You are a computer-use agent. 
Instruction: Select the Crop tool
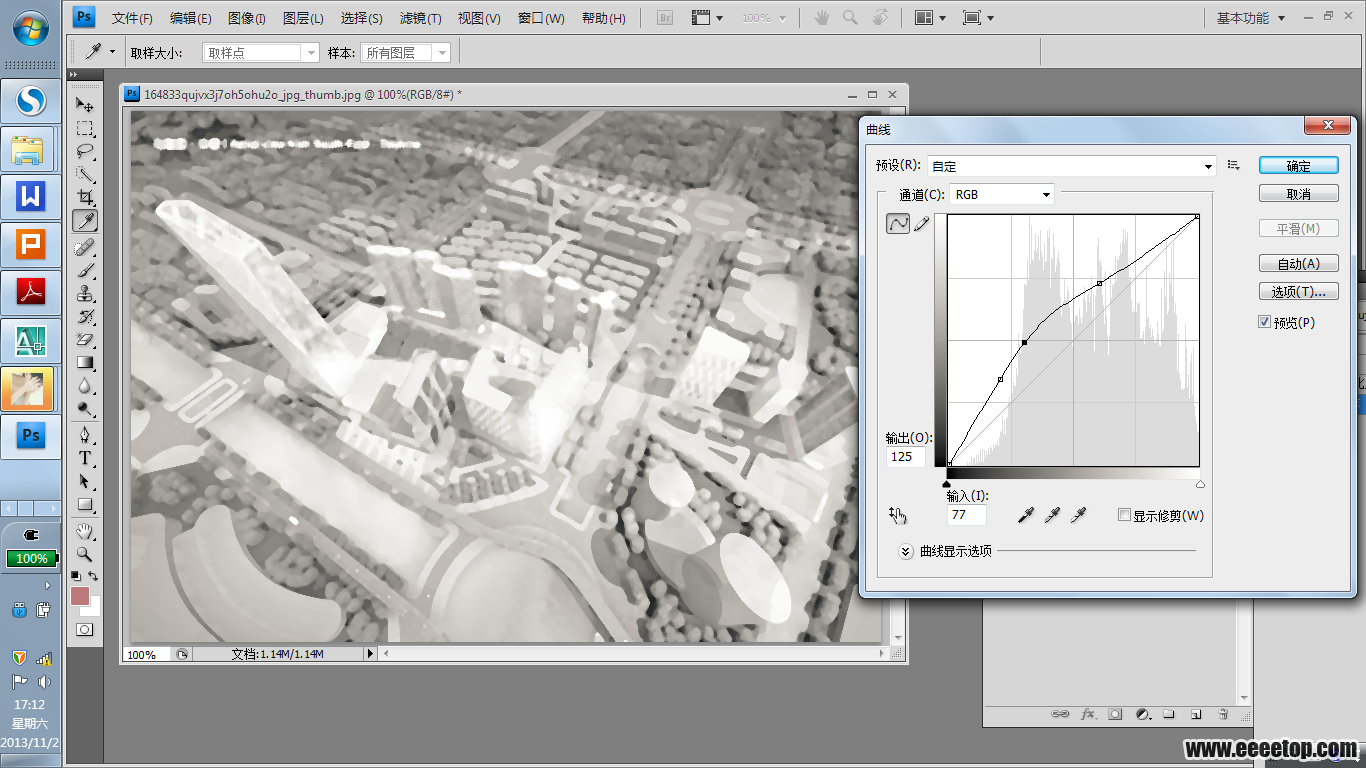pos(85,198)
